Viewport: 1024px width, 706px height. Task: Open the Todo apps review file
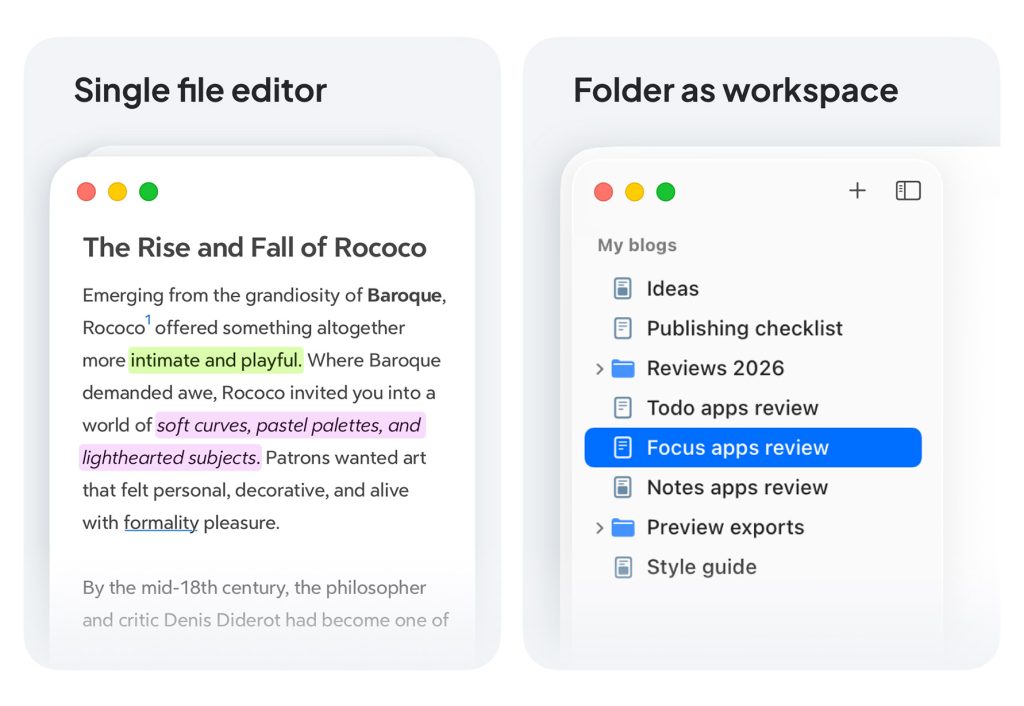[732, 408]
